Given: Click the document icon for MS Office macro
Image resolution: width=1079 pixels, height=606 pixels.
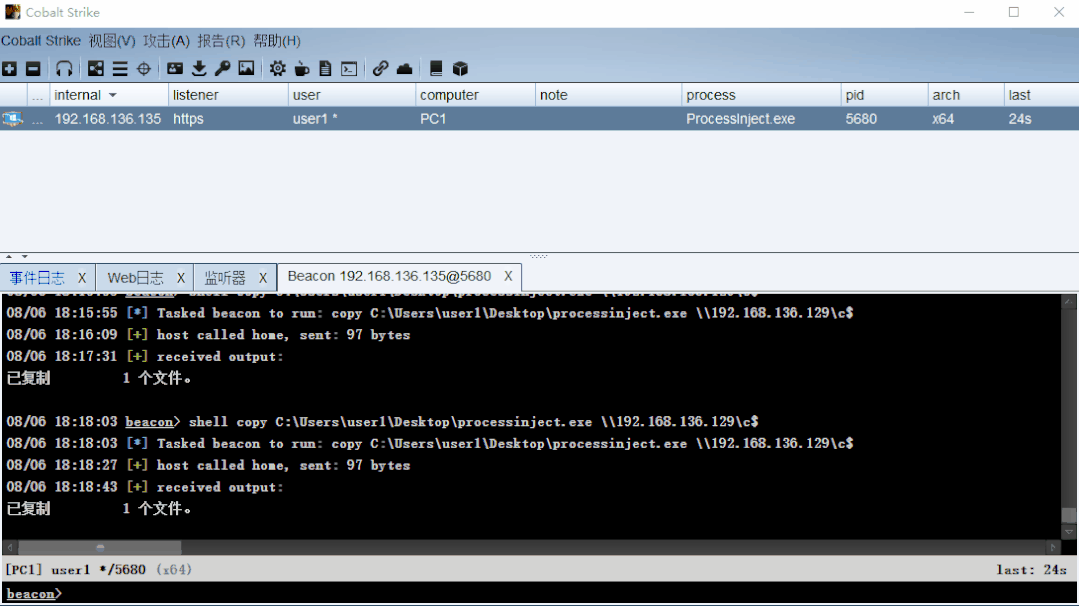Looking at the screenshot, I should (325, 69).
